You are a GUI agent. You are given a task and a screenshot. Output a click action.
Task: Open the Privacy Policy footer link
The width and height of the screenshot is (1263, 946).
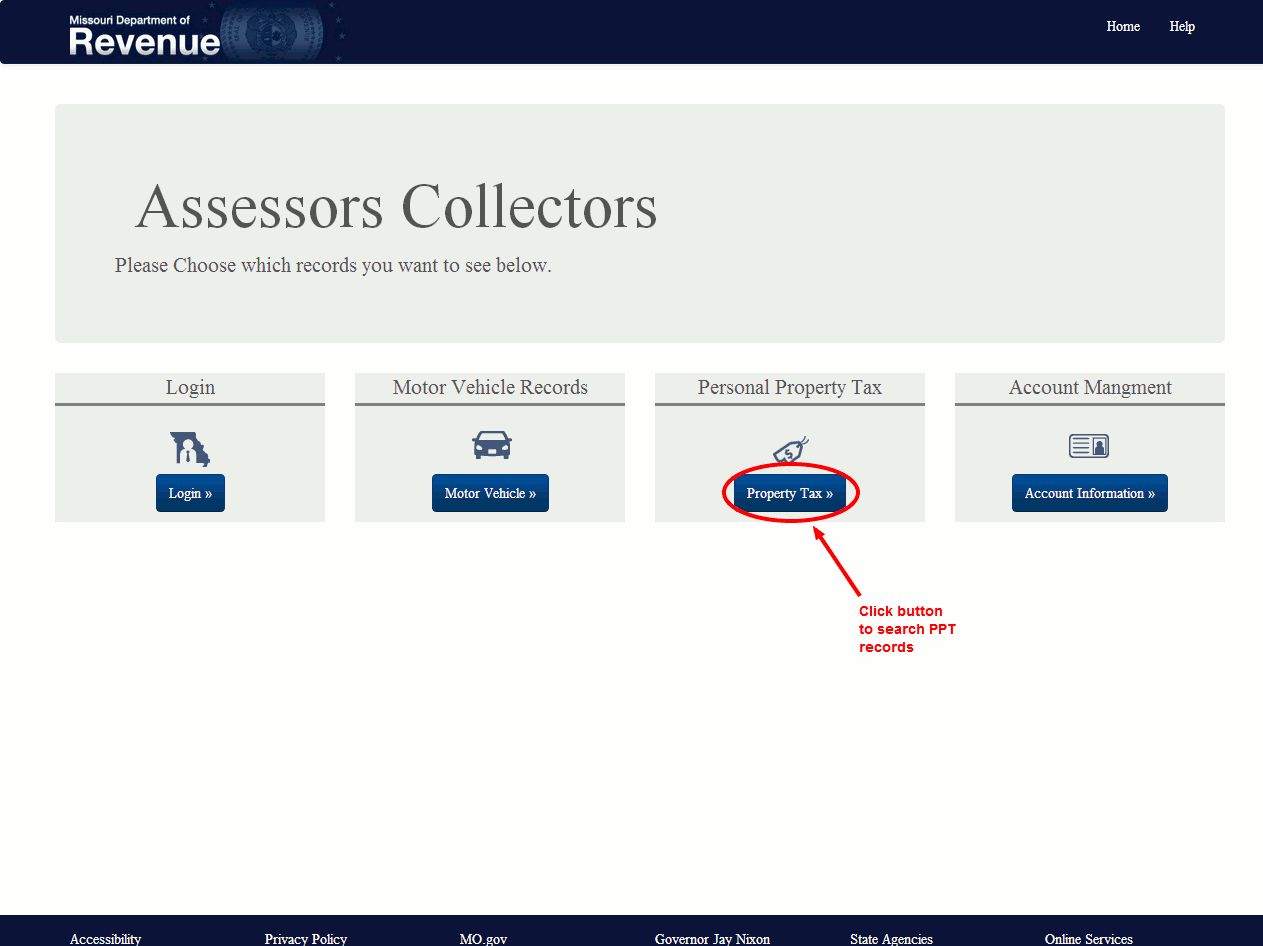[305, 938]
